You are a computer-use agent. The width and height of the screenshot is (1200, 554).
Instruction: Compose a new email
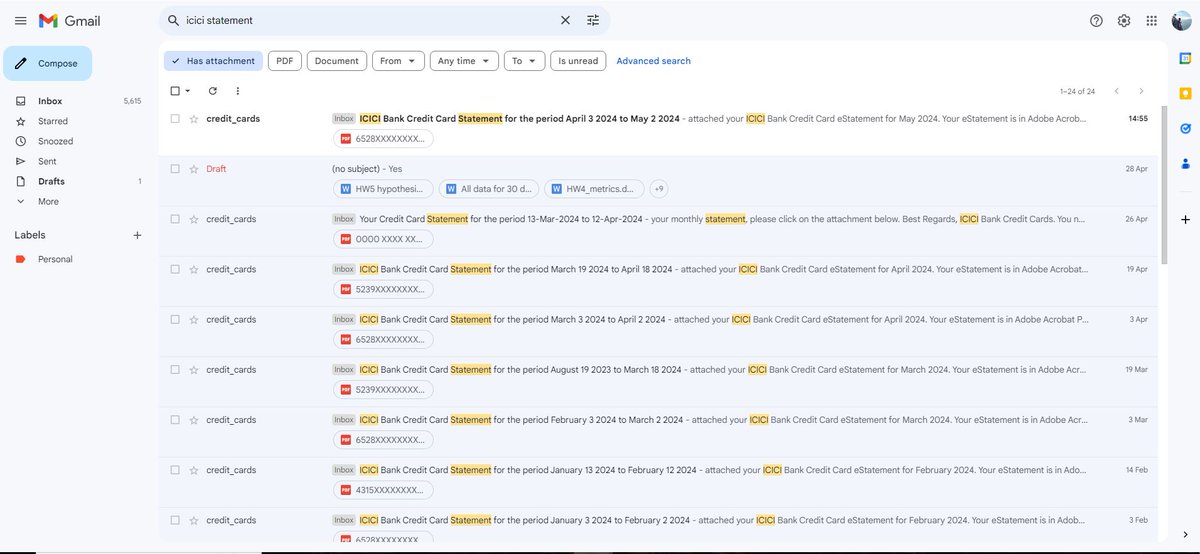click(x=47, y=63)
